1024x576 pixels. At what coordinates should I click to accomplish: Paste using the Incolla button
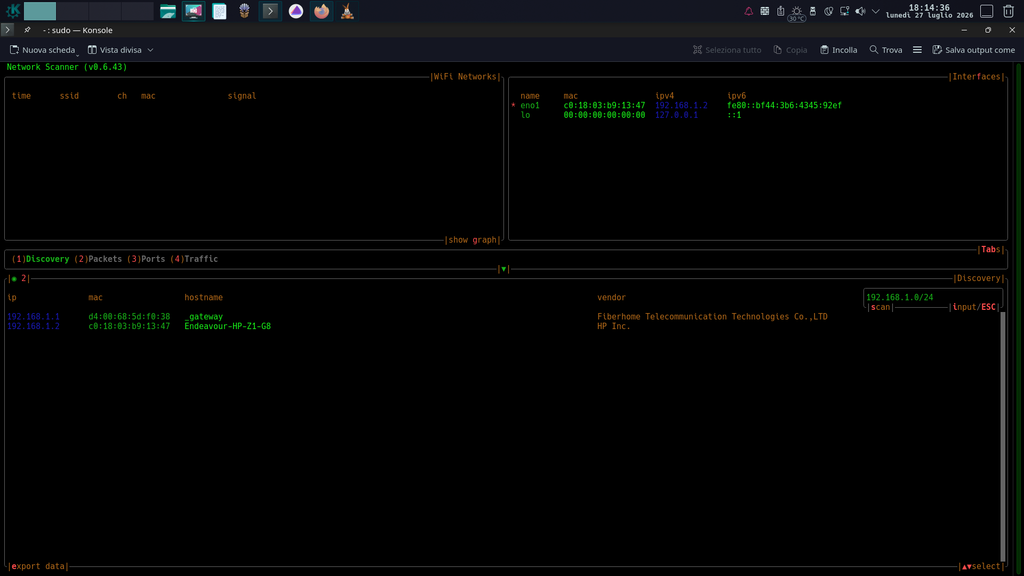tap(839, 50)
